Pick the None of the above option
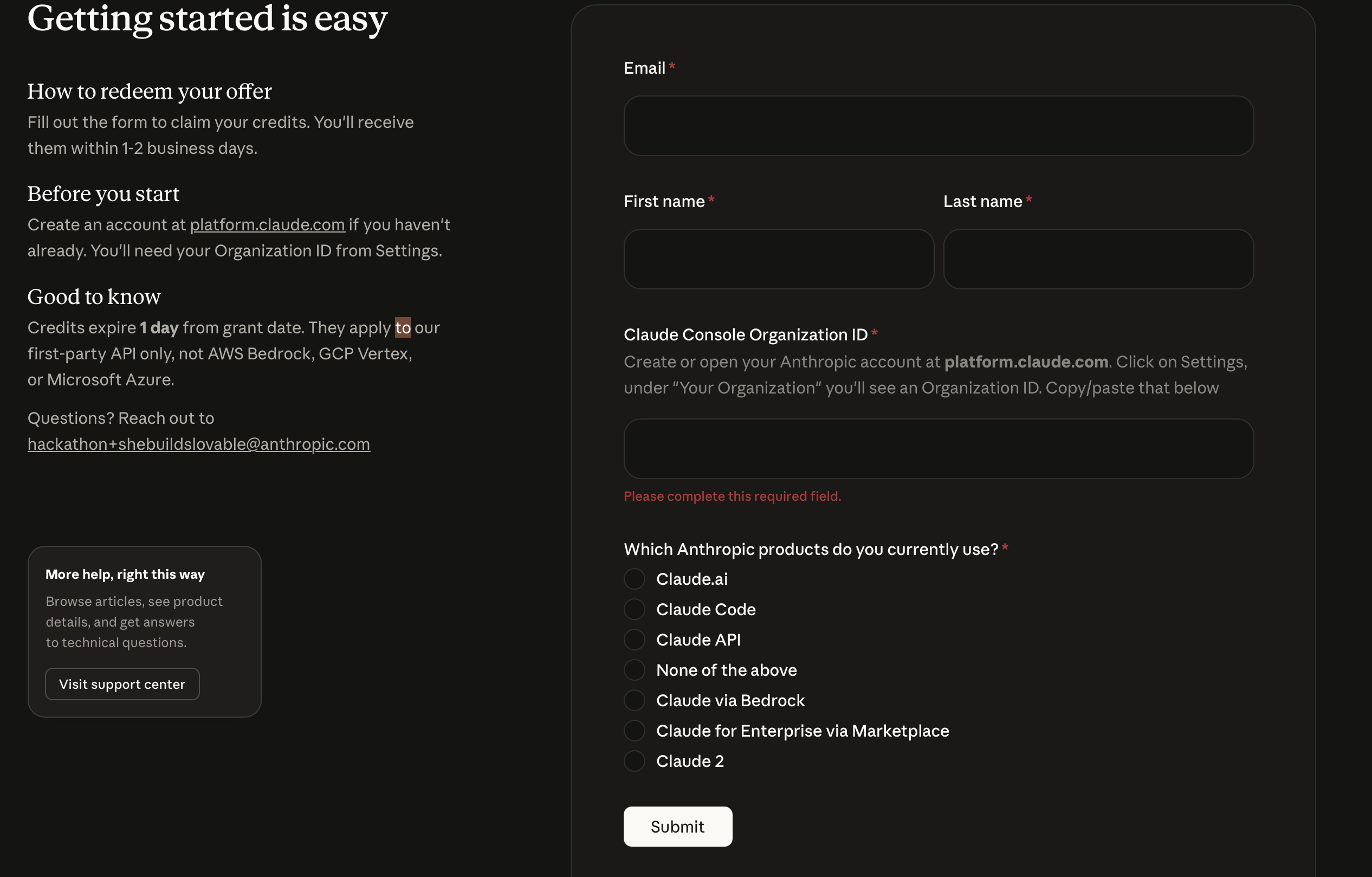This screenshot has height=877, width=1372. click(x=634, y=670)
